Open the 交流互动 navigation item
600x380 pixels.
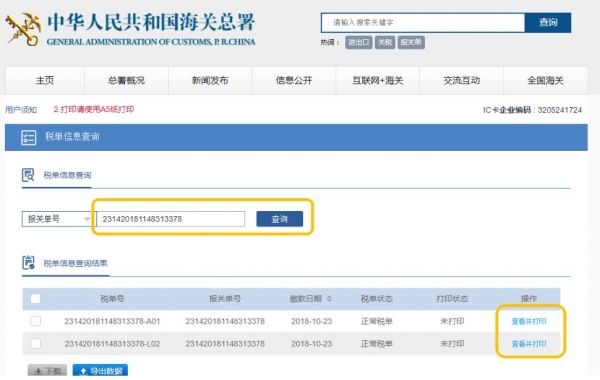[461, 80]
